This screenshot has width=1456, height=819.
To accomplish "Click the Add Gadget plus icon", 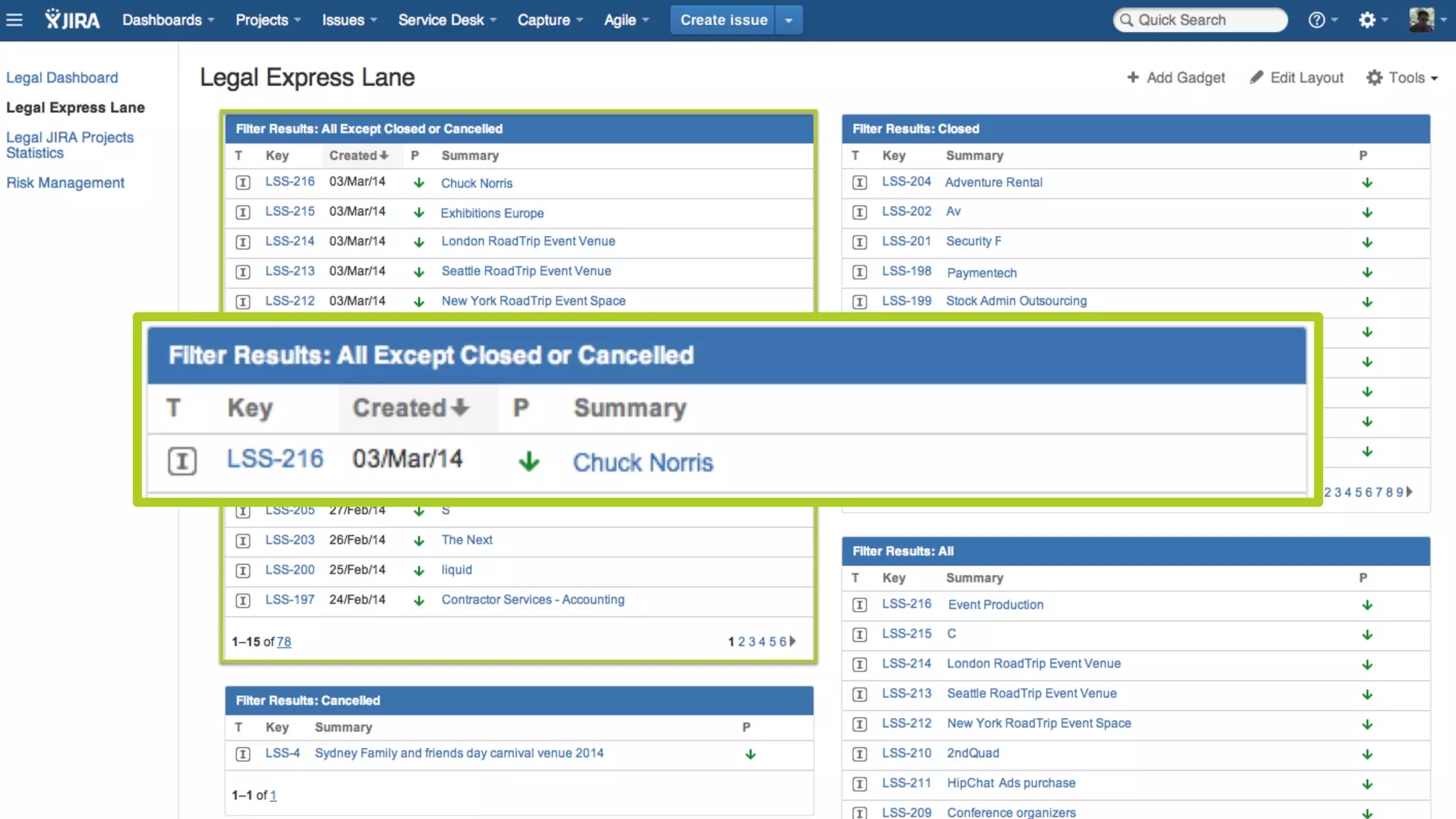I will [x=1133, y=77].
